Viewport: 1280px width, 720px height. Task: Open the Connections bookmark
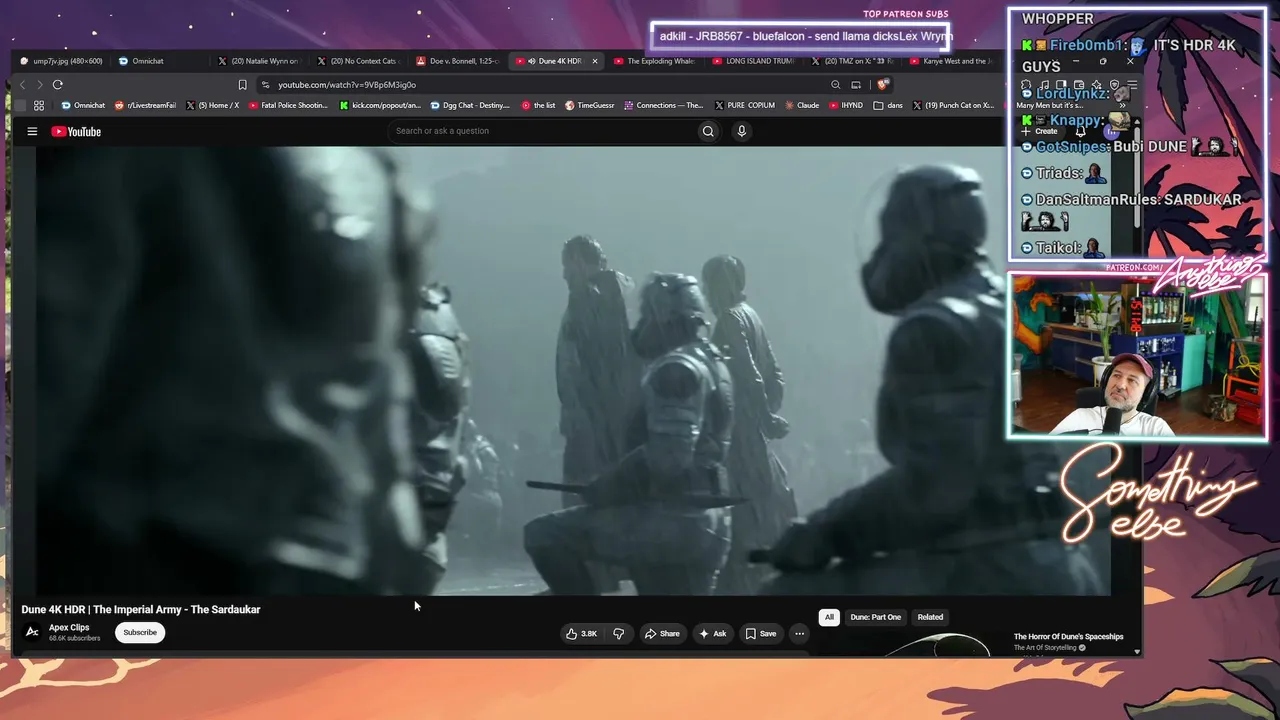[663, 105]
